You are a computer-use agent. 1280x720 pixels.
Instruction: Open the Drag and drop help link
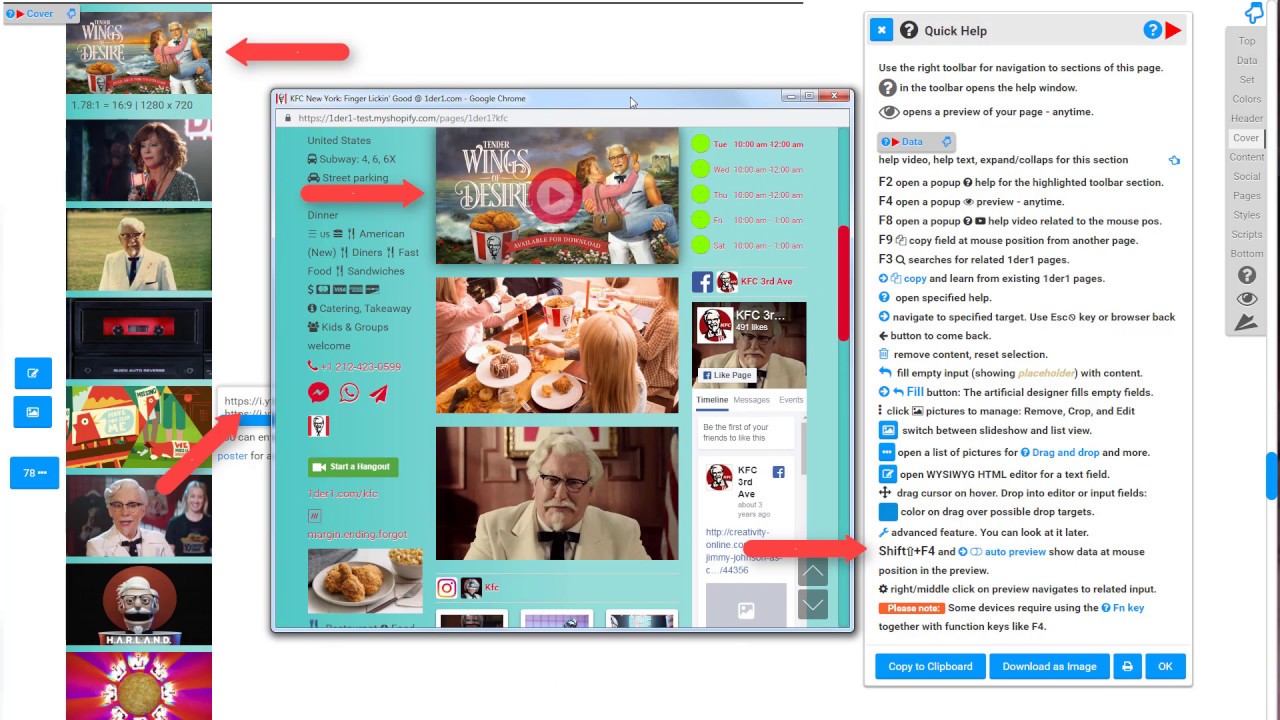coord(1065,453)
